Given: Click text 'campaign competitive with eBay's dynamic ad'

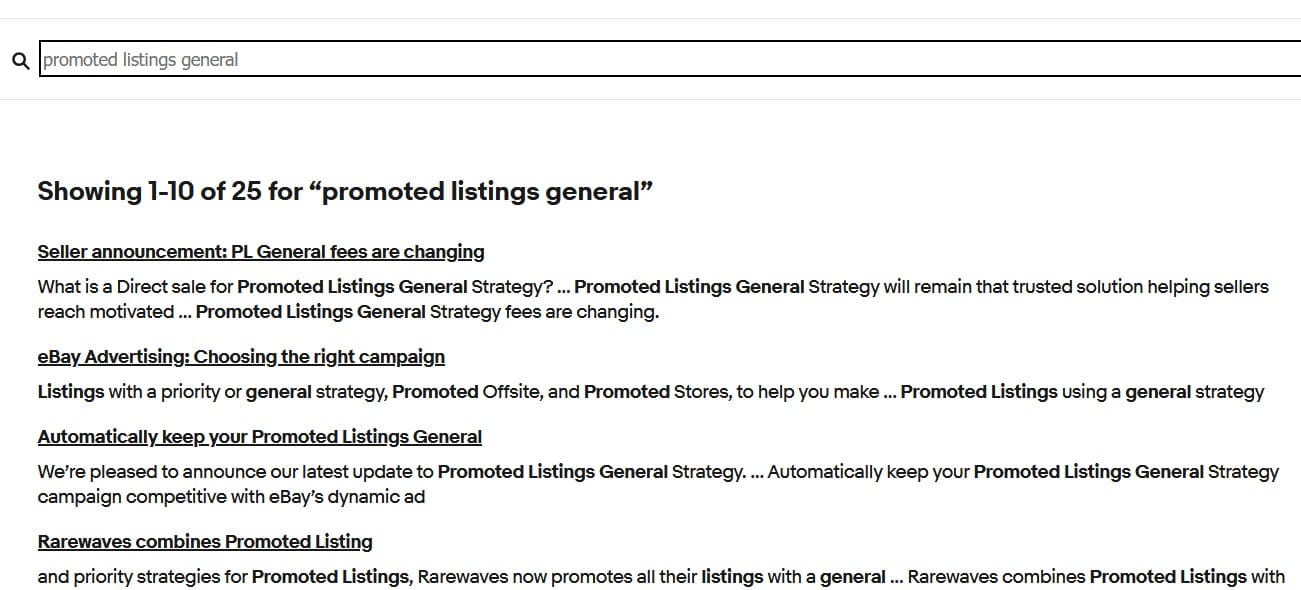Looking at the screenshot, I should pyautogui.click(x=230, y=497).
